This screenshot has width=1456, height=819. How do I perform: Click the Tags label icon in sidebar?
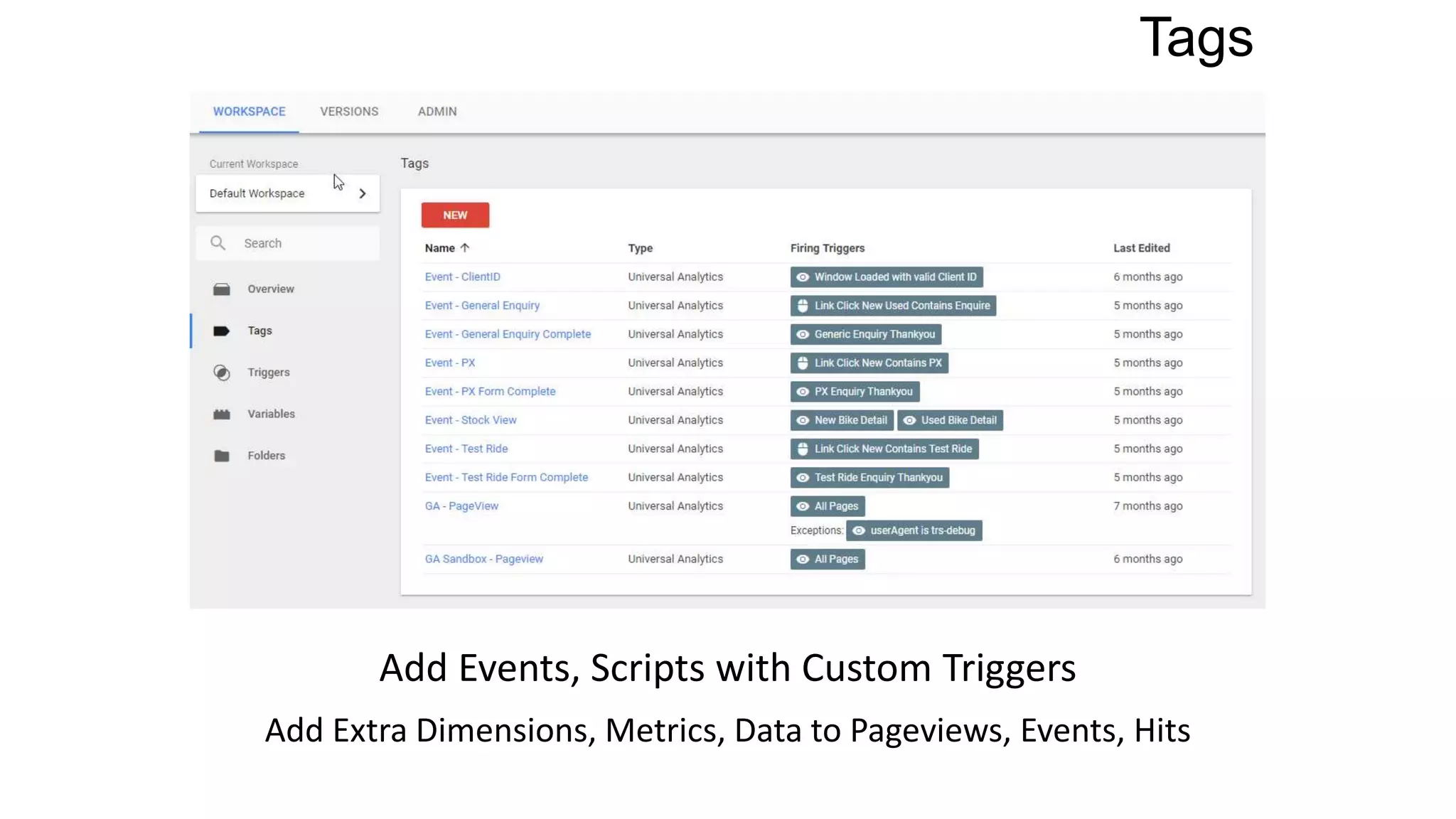(222, 331)
